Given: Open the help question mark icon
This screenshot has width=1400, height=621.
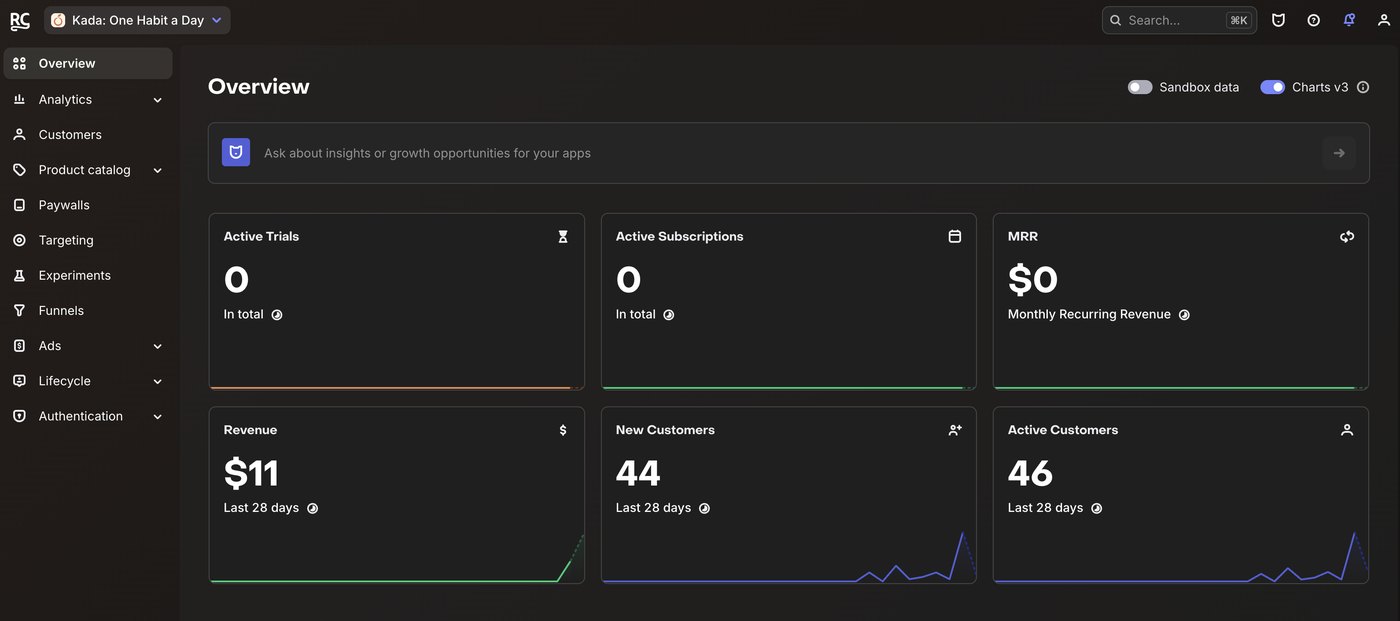Looking at the screenshot, I should coord(1314,20).
